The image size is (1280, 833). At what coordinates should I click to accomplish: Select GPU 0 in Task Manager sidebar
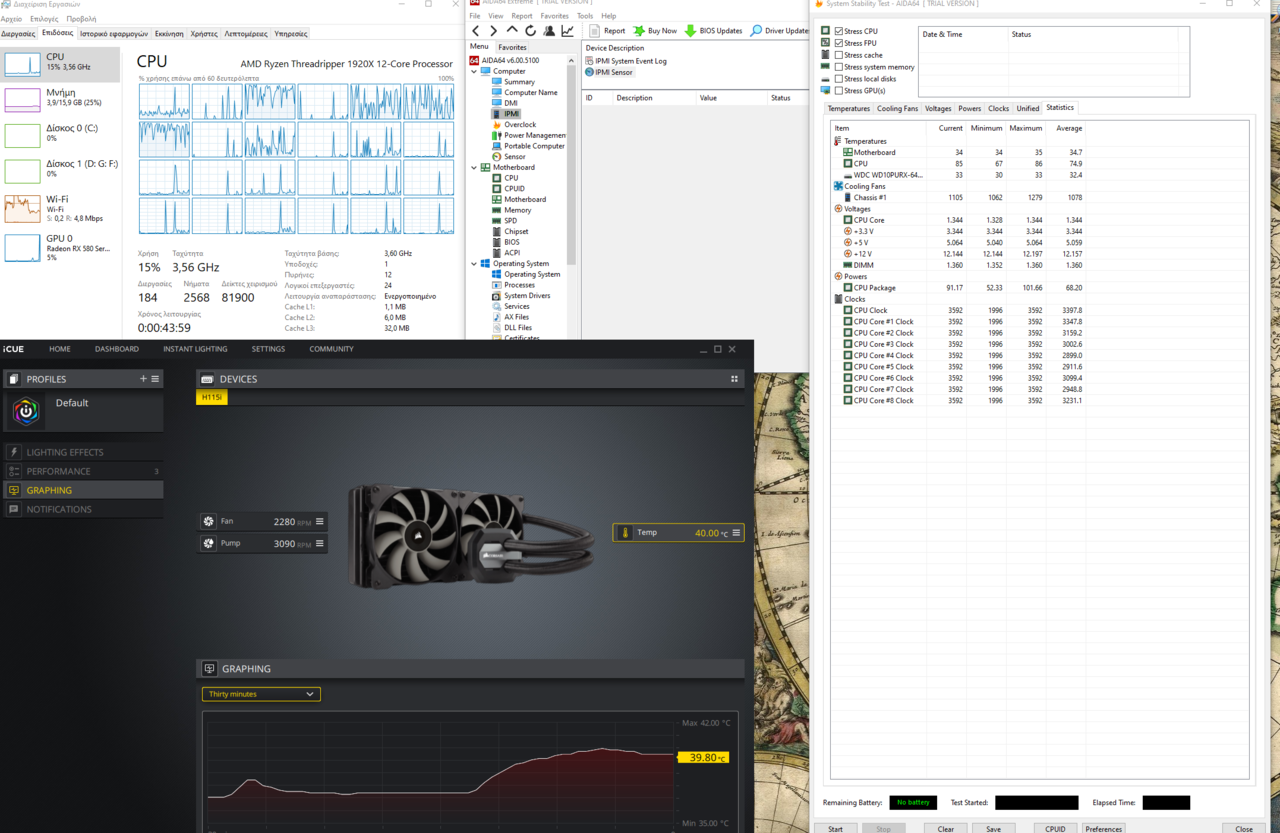(x=60, y=247)
